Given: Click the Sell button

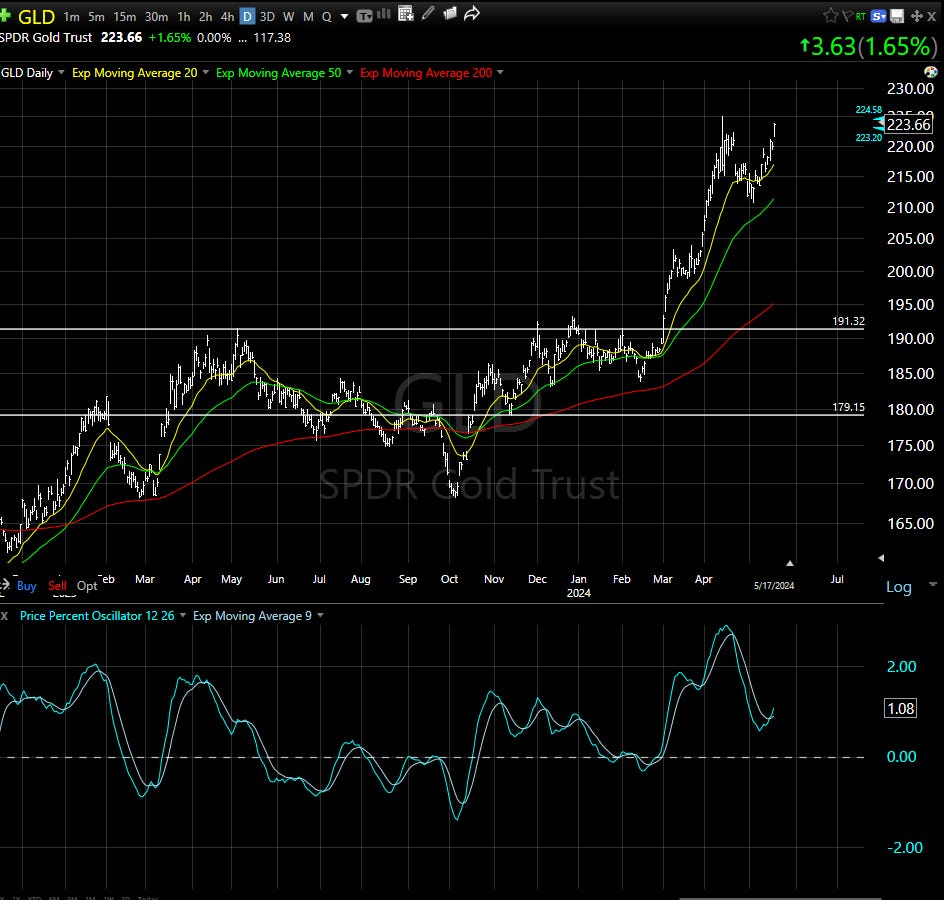Looking at the screenshot, I should (57, 586).
